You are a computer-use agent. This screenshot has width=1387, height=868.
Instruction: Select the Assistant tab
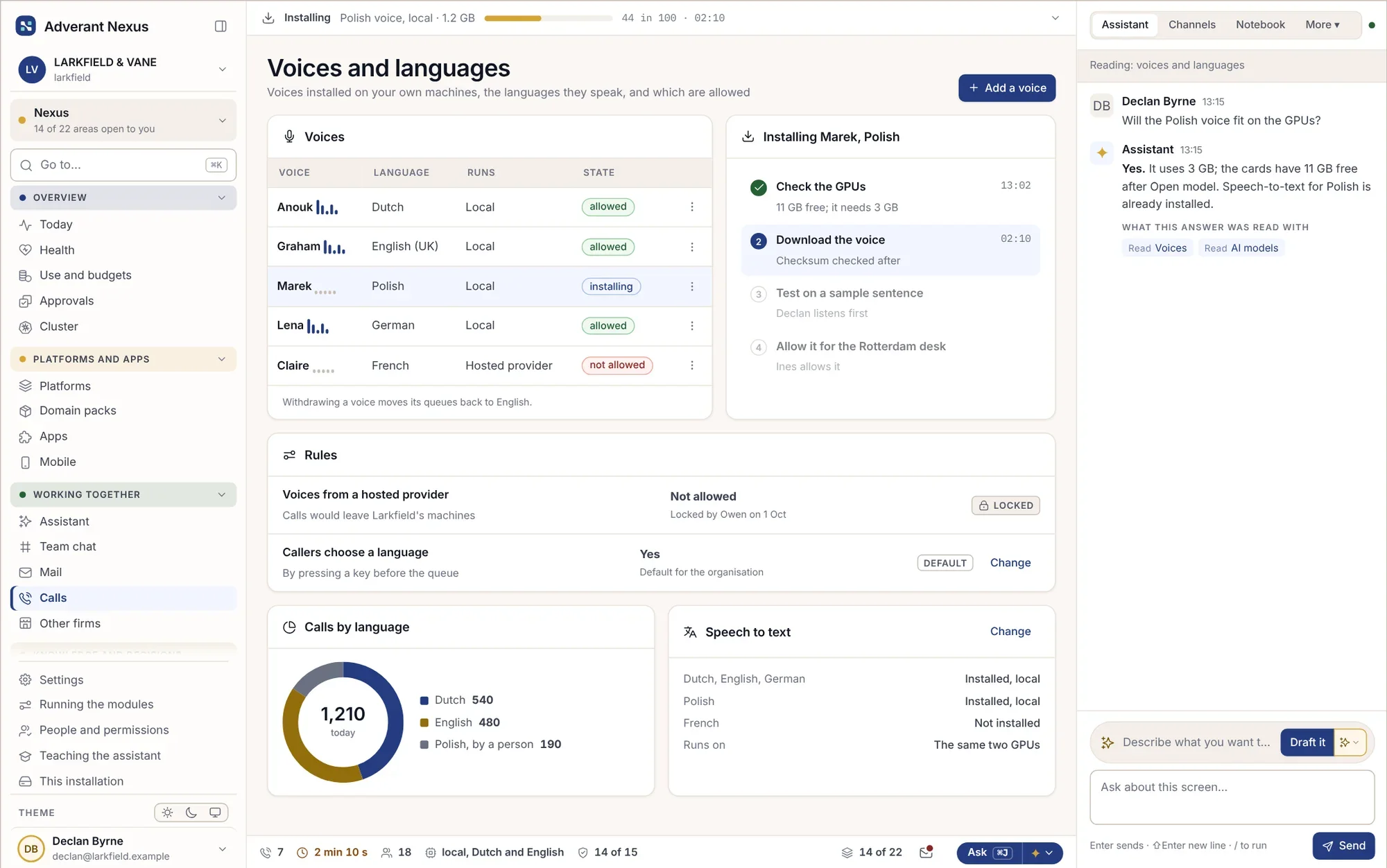tap(1124, 25)
